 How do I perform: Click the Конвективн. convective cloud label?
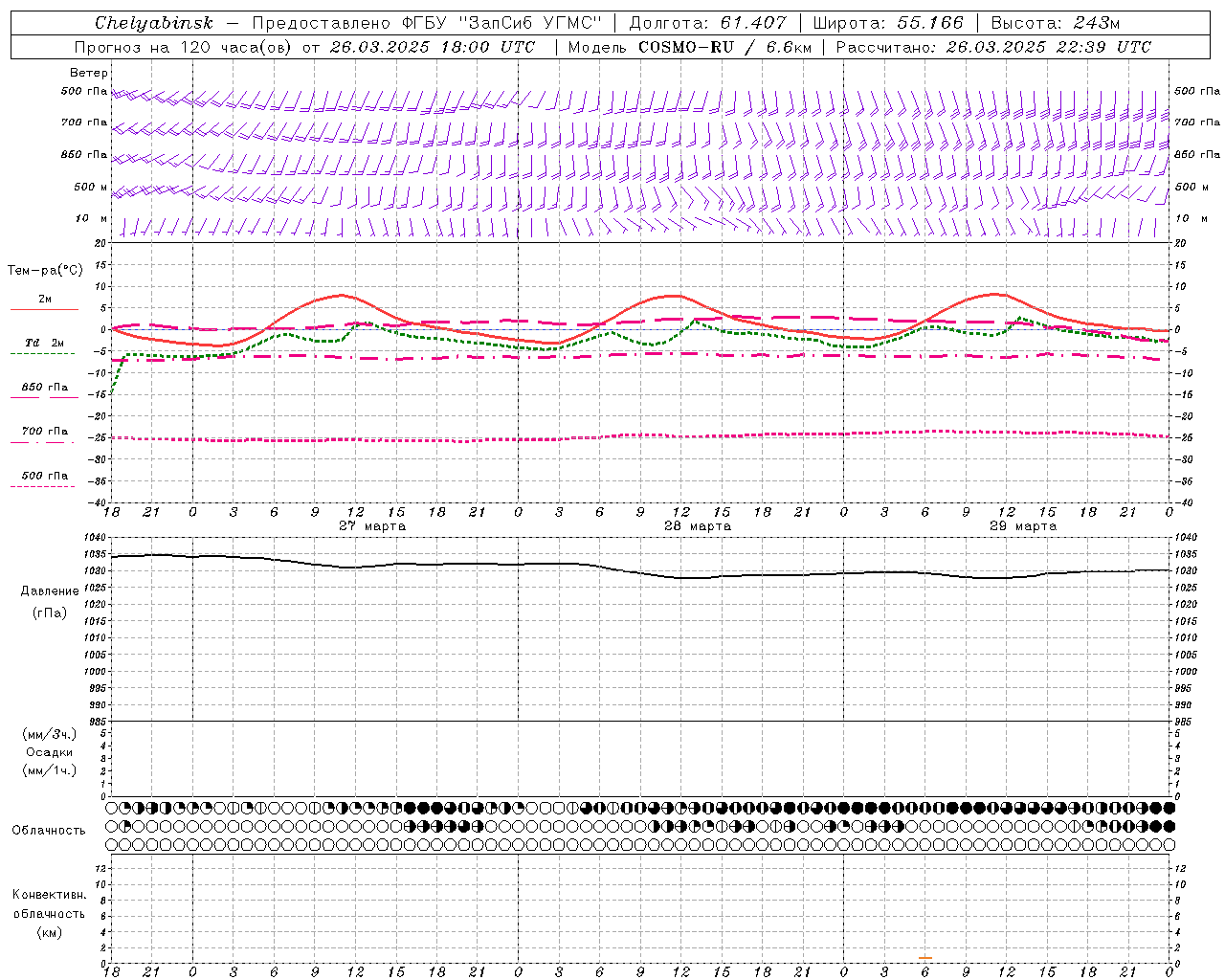pos(49,895)
